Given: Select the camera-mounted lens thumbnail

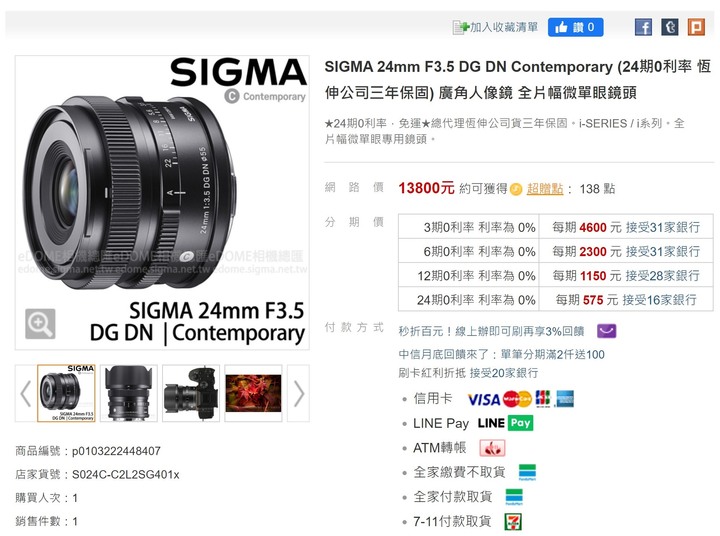Looking at the screenshot, I should coord(191,394).
